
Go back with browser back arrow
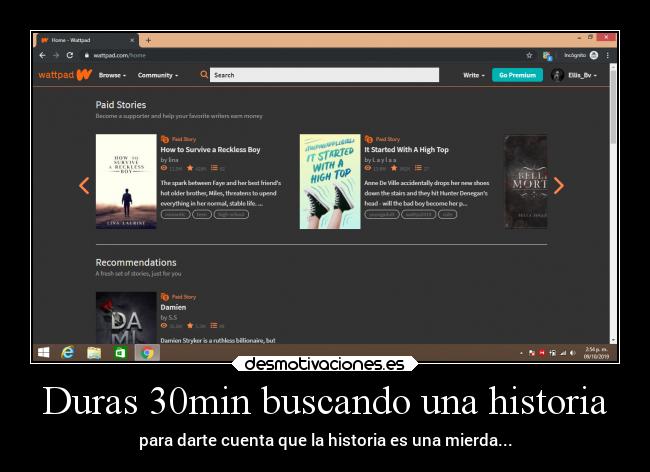(42, 55)
